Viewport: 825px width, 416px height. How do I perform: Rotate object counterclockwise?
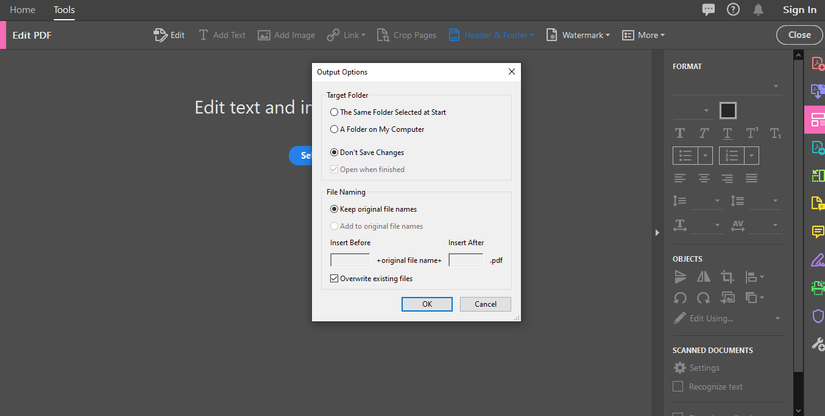(680, 298)
